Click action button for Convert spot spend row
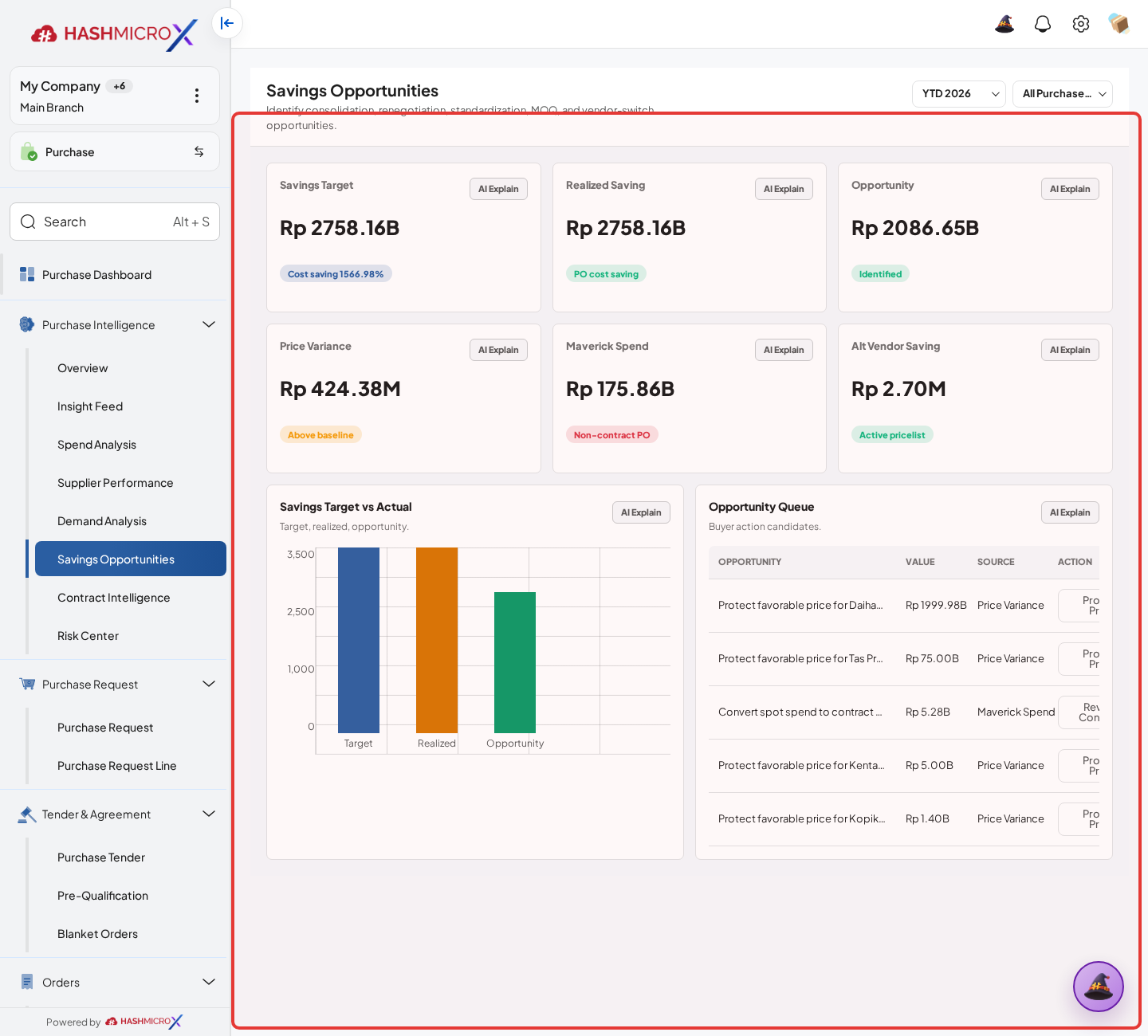The image size is (1148, 1036). coord(1079,712)
